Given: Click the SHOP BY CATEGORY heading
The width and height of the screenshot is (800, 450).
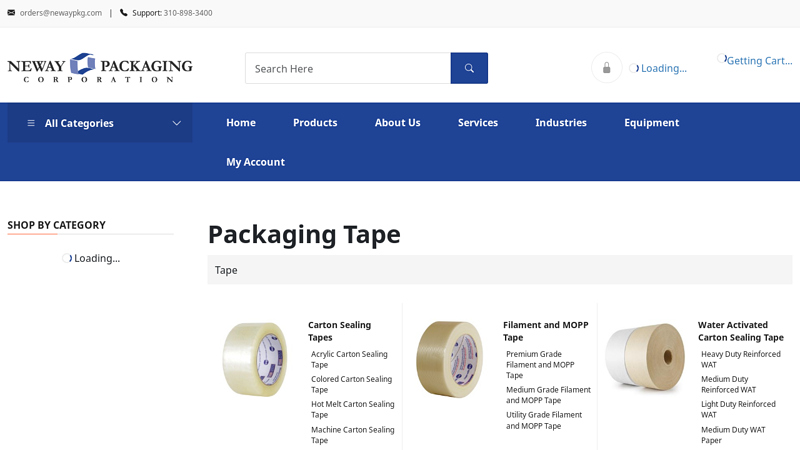Looking at the screenshot, I should (57, 225).
